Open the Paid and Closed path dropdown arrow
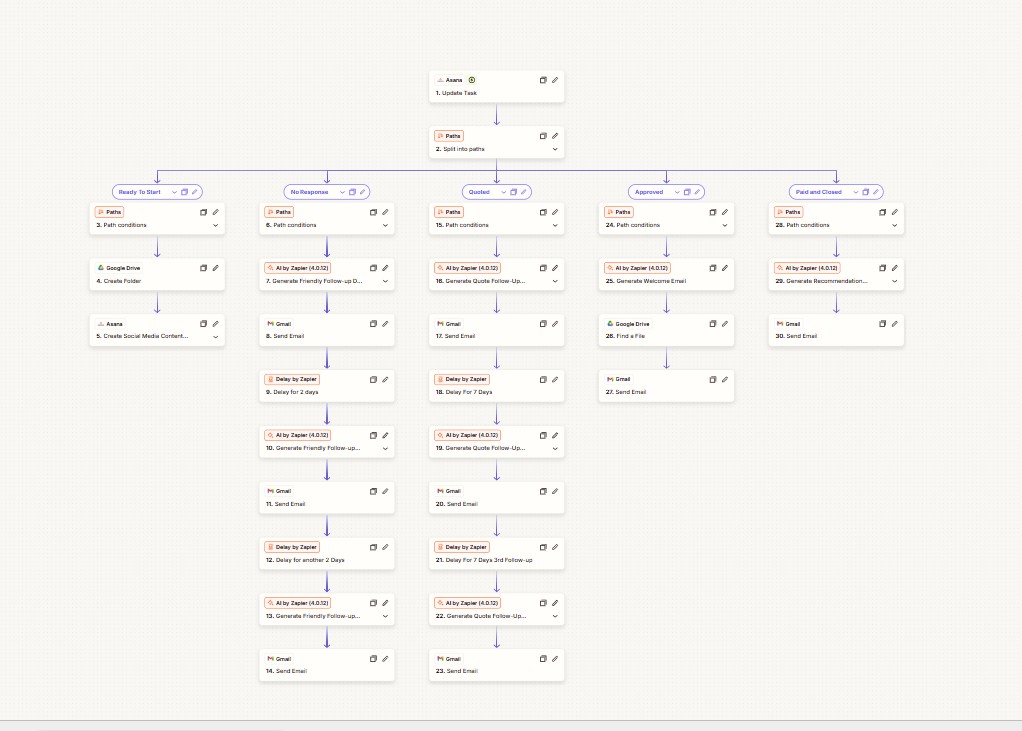The height and width of the screenshot is (731, 1022). (856, 192)
